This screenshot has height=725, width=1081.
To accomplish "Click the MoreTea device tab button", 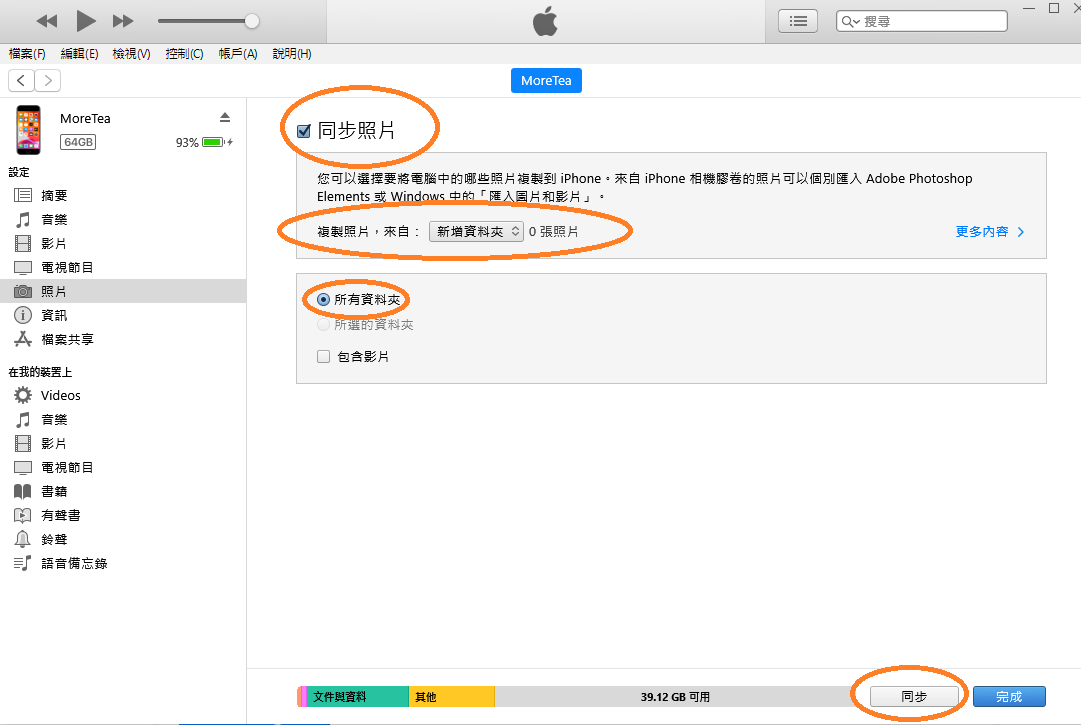I will tap(546, 81).
